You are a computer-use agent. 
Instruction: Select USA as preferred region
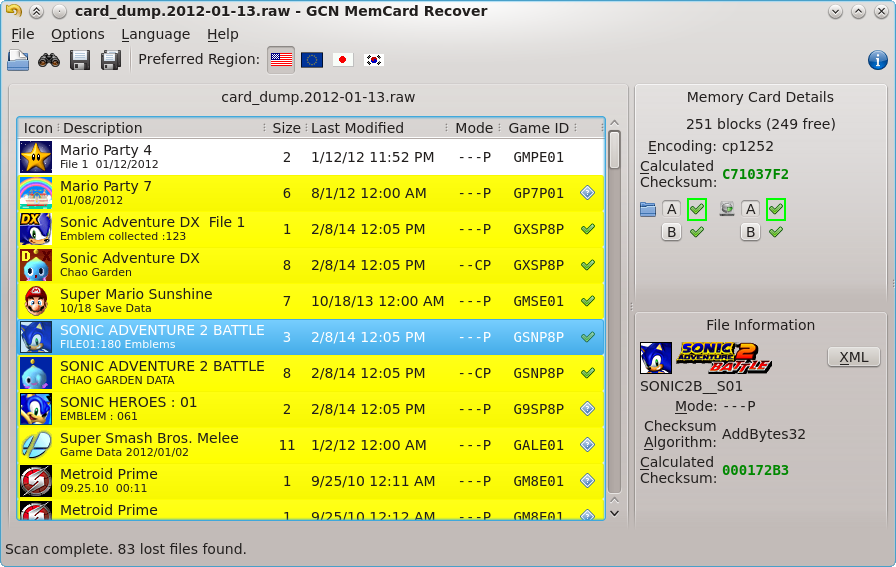(281, 60)
